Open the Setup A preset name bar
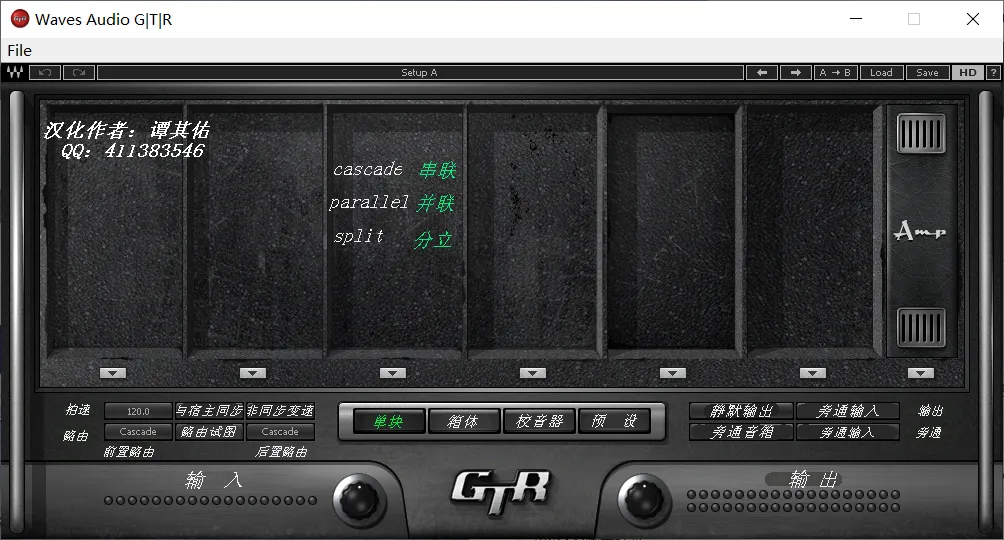 pos(420,72)
